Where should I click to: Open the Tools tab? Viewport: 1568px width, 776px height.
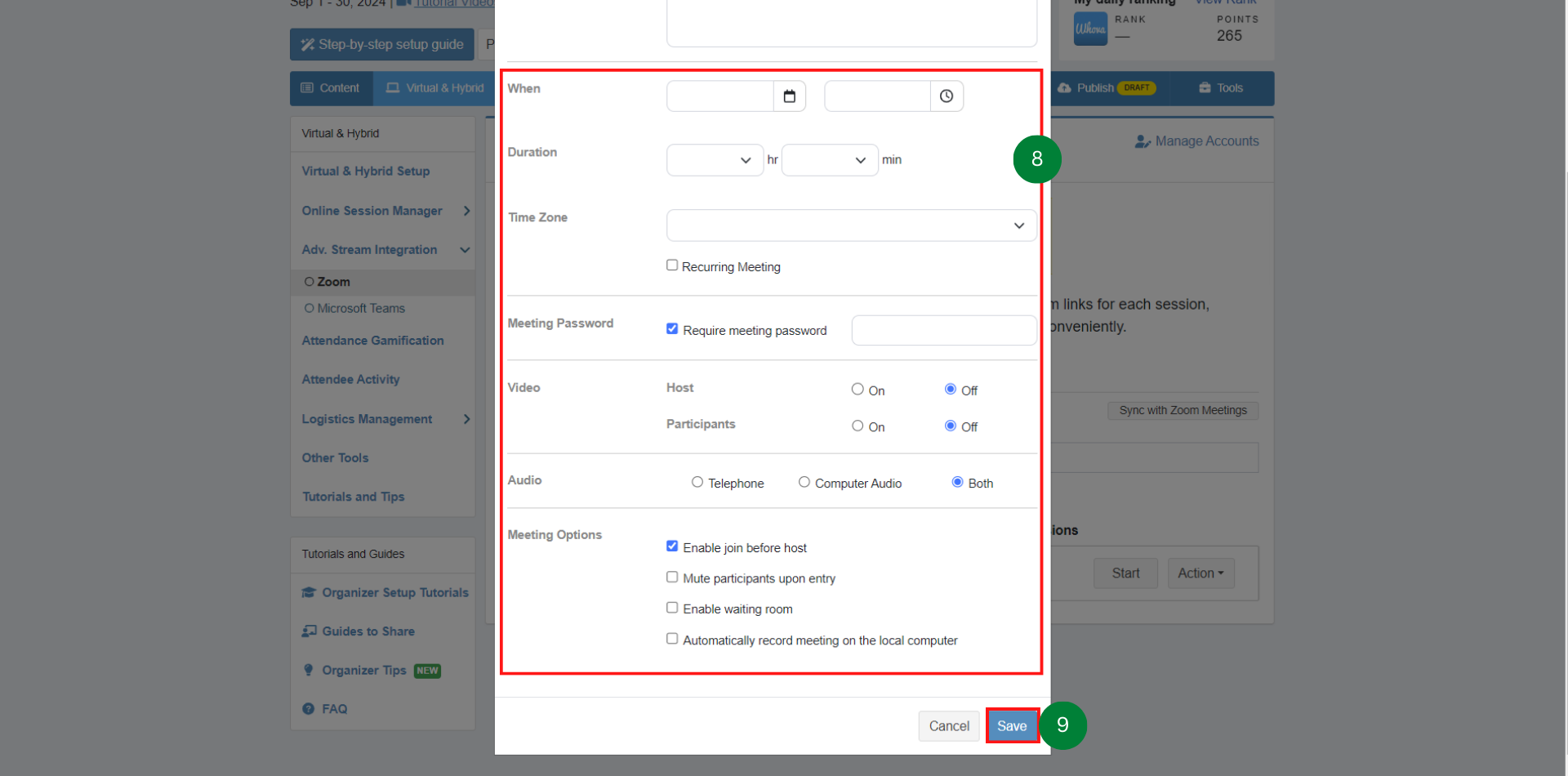point(1221,88)
